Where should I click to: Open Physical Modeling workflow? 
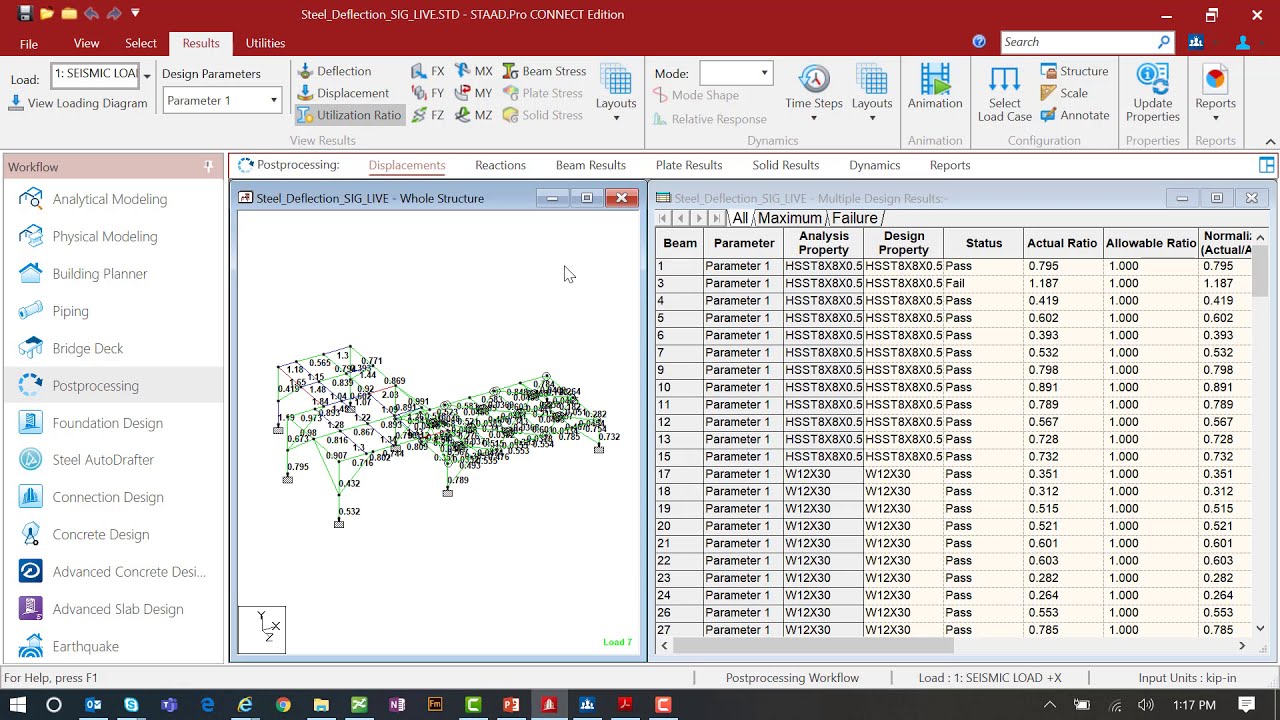114,236
